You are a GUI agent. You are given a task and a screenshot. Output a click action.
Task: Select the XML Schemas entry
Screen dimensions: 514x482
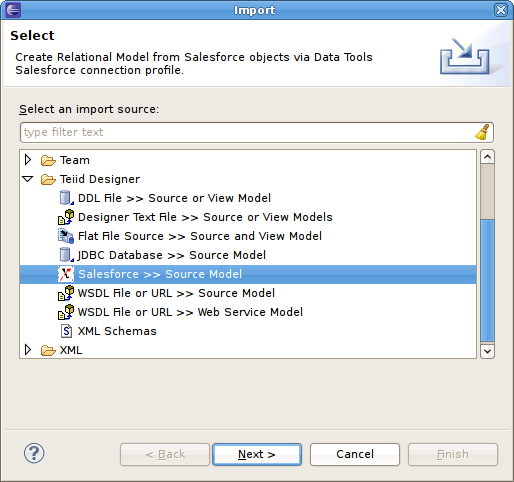(x=117, y=331)
